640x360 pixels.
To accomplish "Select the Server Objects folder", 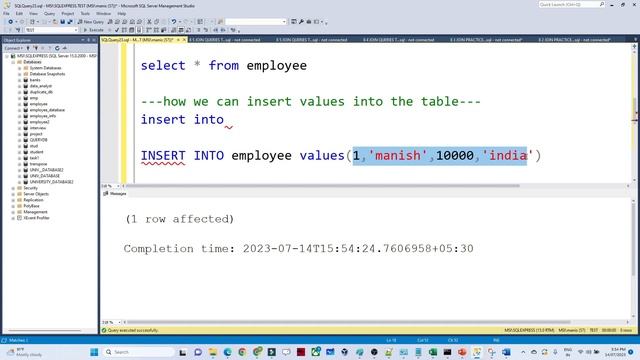I will coord(36,194).
